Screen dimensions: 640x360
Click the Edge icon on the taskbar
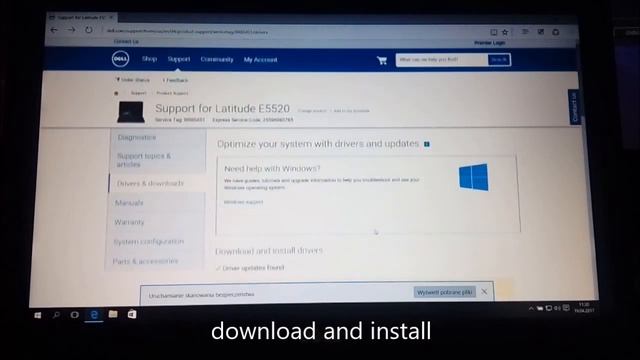(94, 314)
